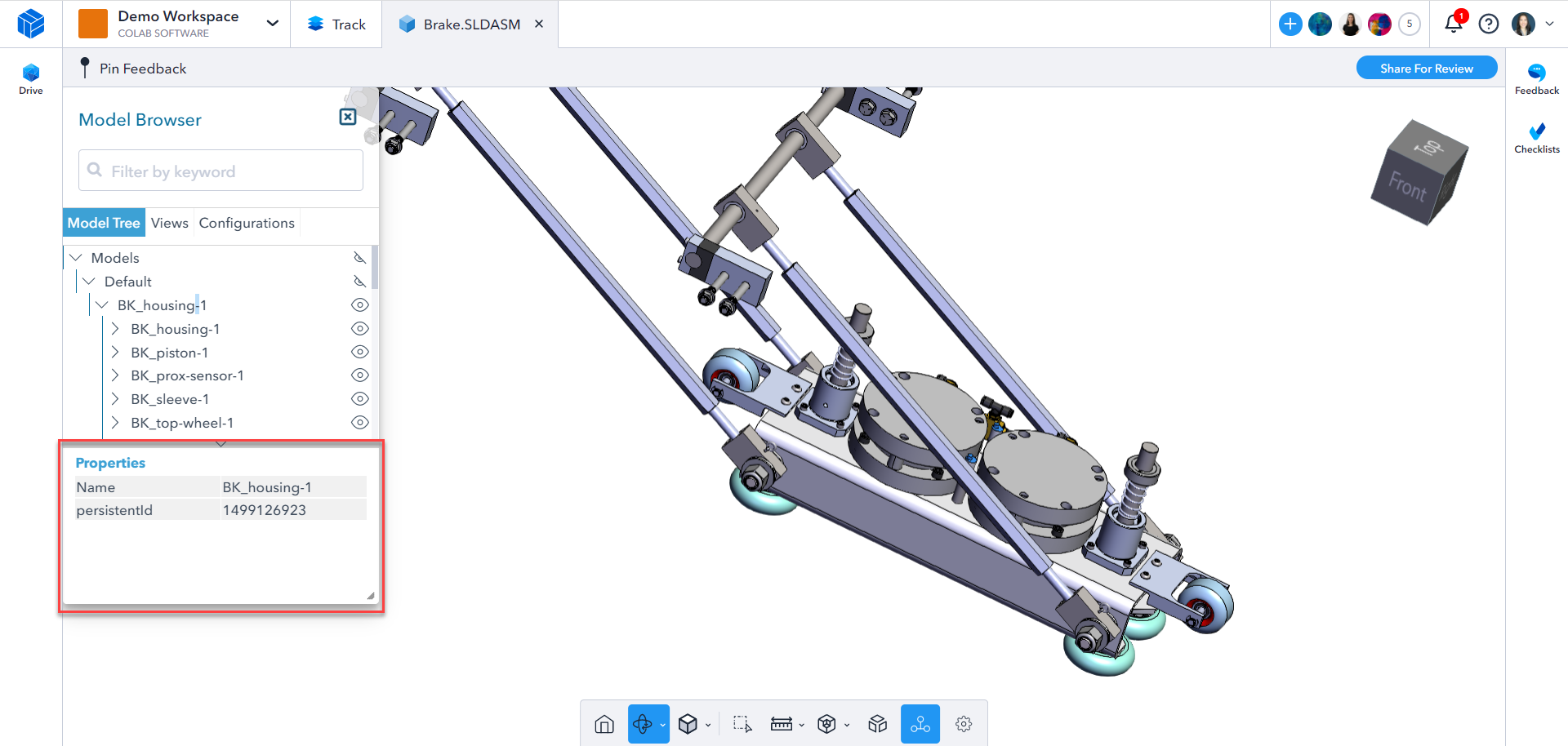The width and height of the screenshot is (1568, 746).
Task: Close the Model Browser panel
Action: [348, 118]
